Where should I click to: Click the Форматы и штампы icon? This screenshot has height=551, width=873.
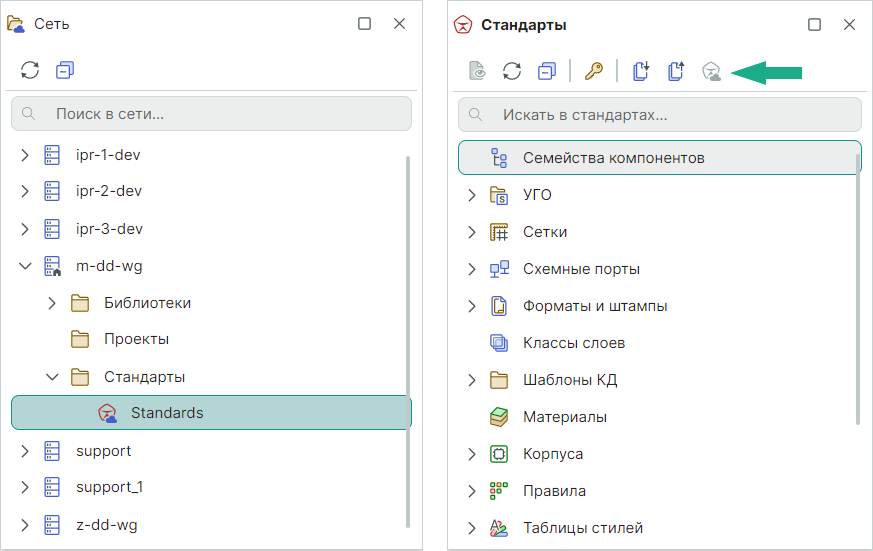499,306
